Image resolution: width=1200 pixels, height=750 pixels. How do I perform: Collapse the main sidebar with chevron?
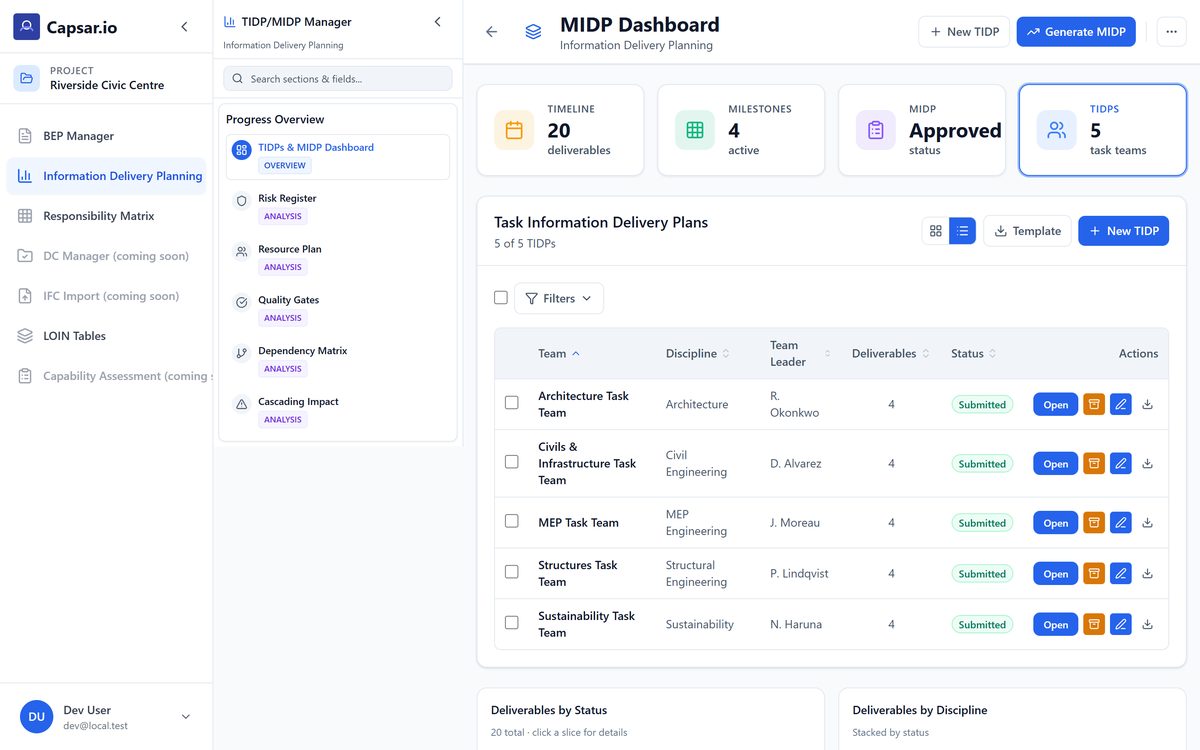tap(184, 27)
